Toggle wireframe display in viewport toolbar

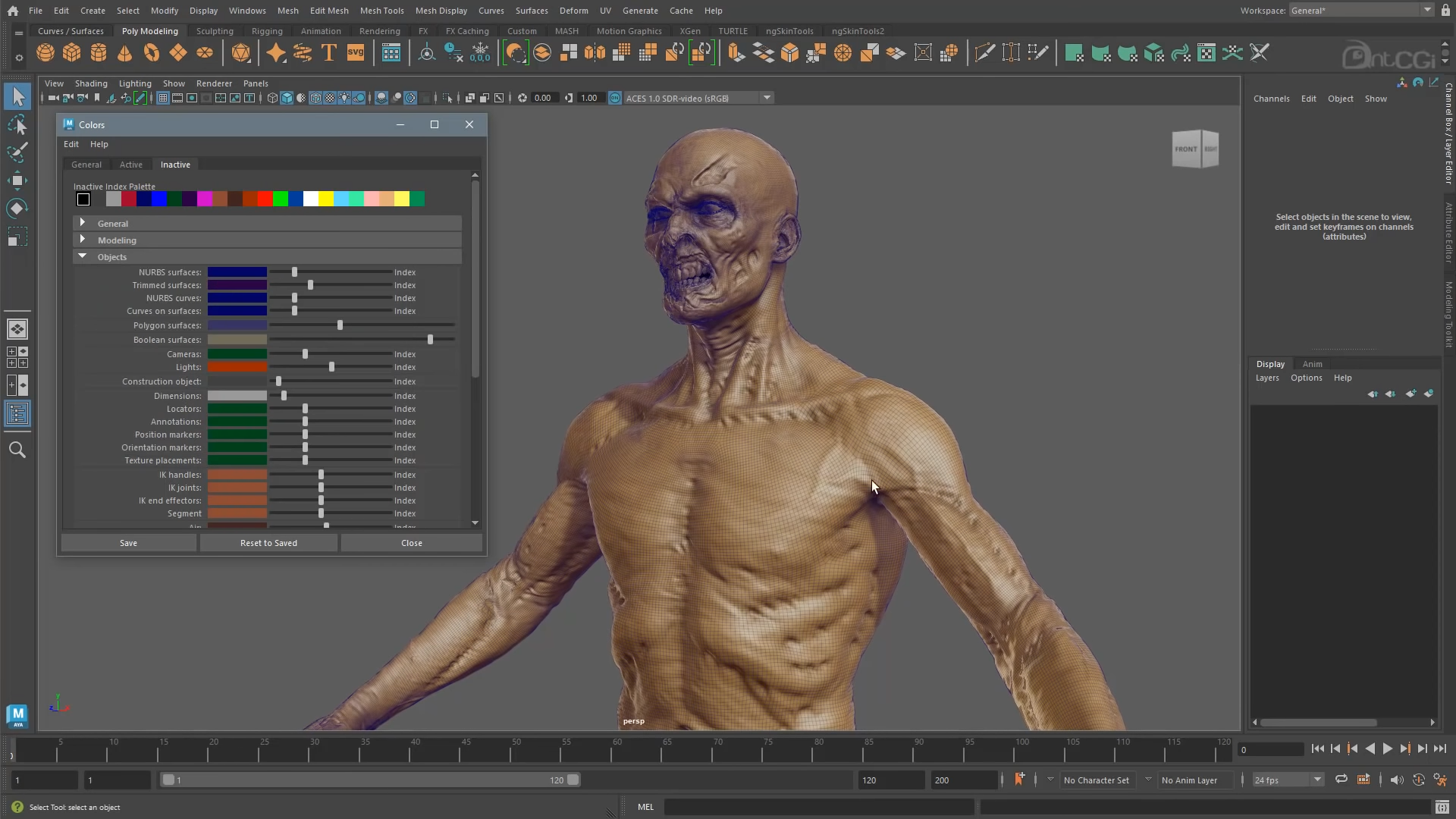click(272, 98)
